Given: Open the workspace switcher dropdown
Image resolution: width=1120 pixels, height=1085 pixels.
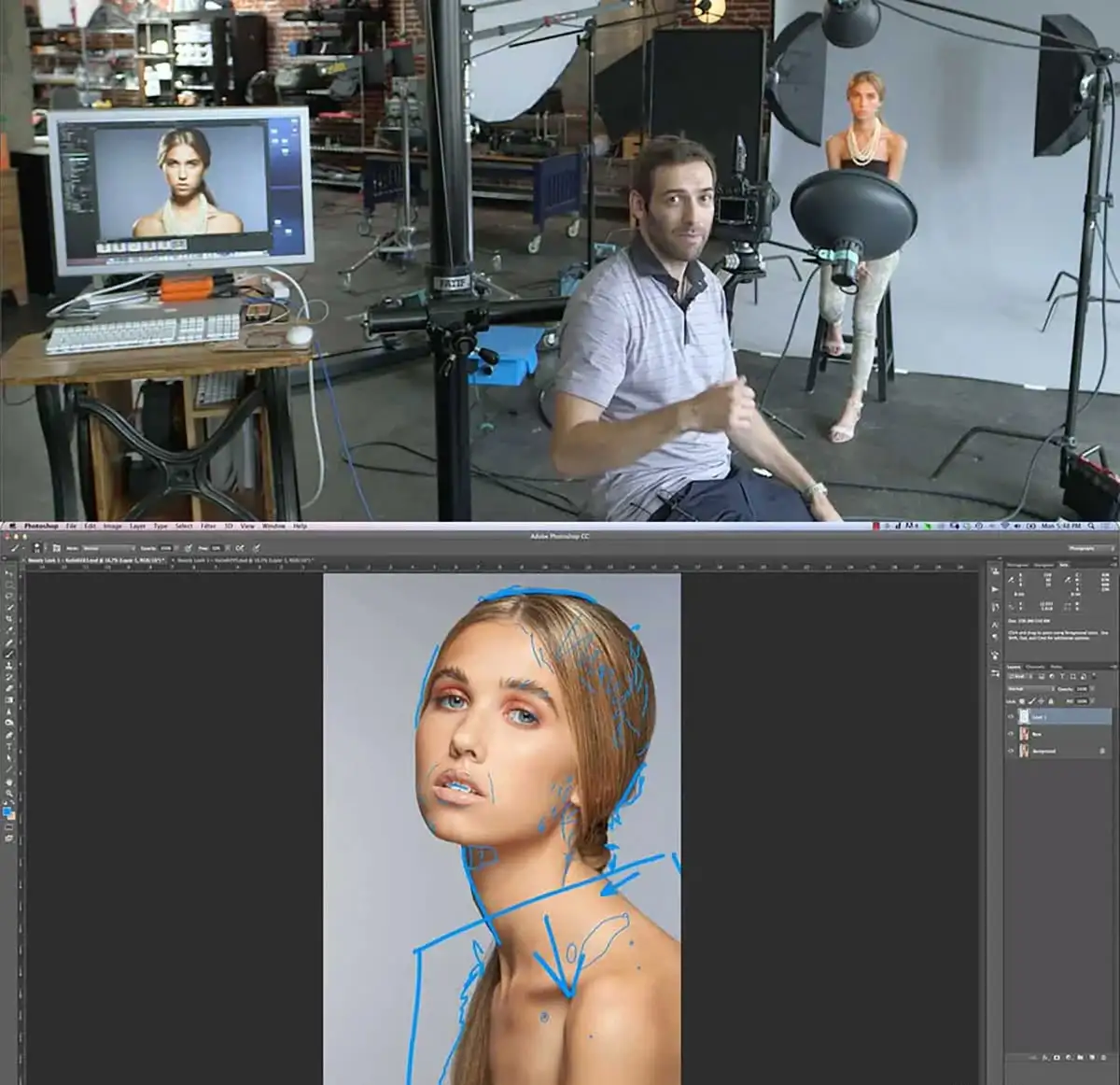Looking at the screenshot, I should (1089, 548).
